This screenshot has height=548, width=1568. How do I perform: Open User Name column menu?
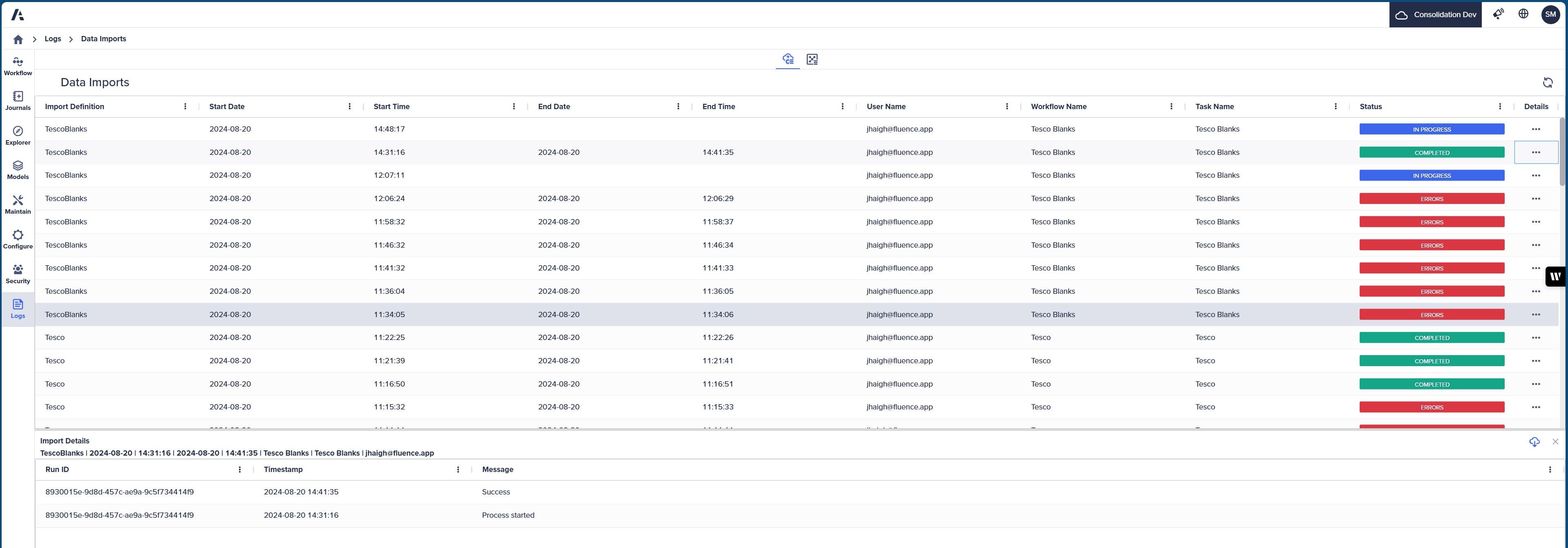pos(1007,107)
